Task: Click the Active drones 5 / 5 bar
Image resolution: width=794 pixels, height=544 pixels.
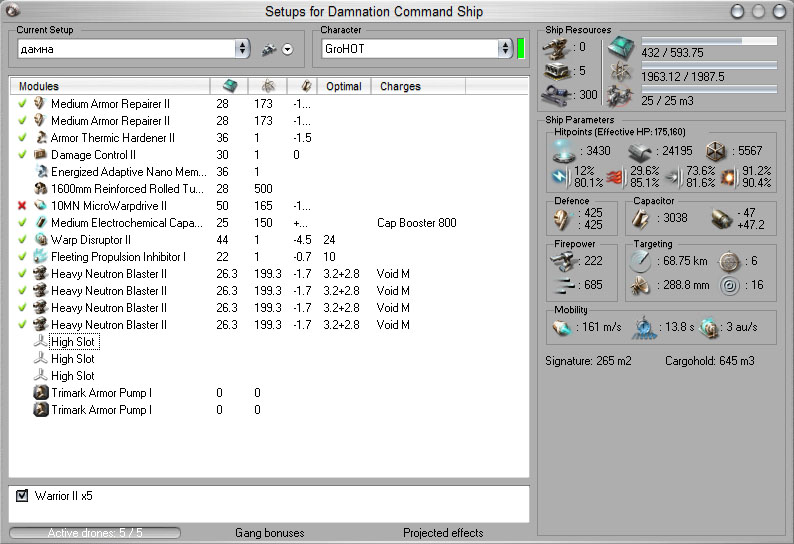Action: coord(95,533)
